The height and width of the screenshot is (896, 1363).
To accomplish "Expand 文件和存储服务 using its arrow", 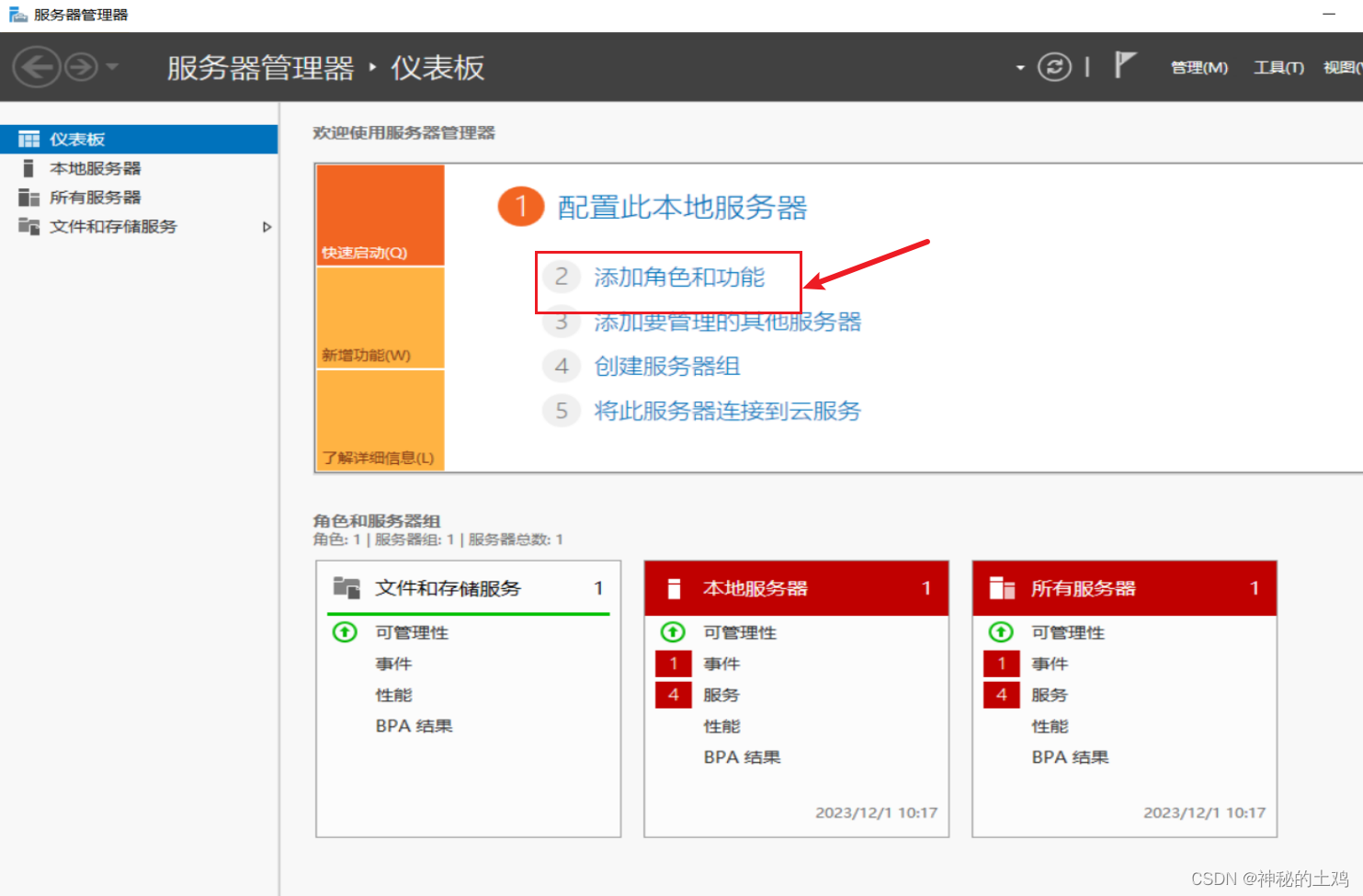I will click(266, 226).
